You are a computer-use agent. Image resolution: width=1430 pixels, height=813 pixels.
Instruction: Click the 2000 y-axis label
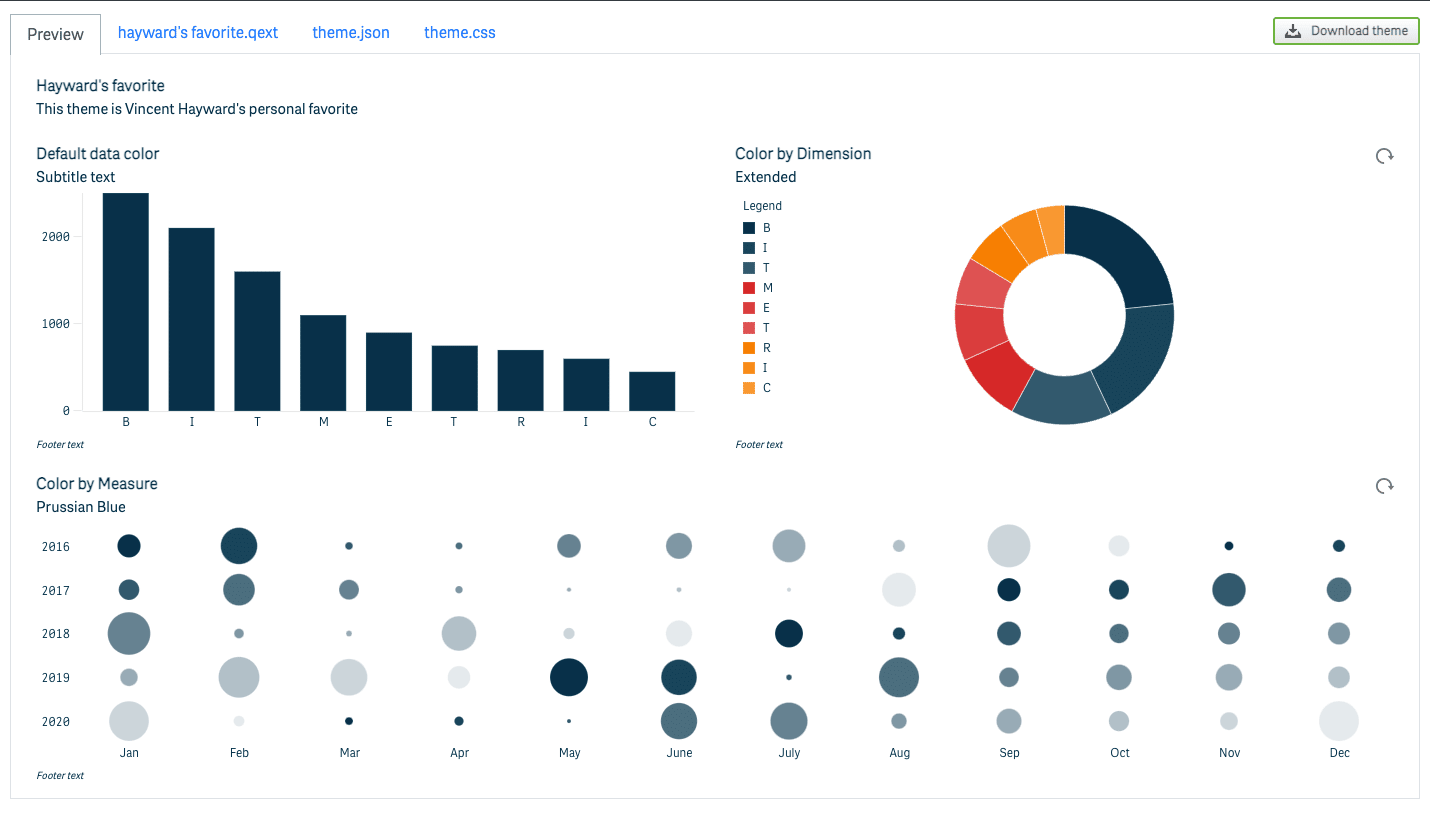click(56, 237)
